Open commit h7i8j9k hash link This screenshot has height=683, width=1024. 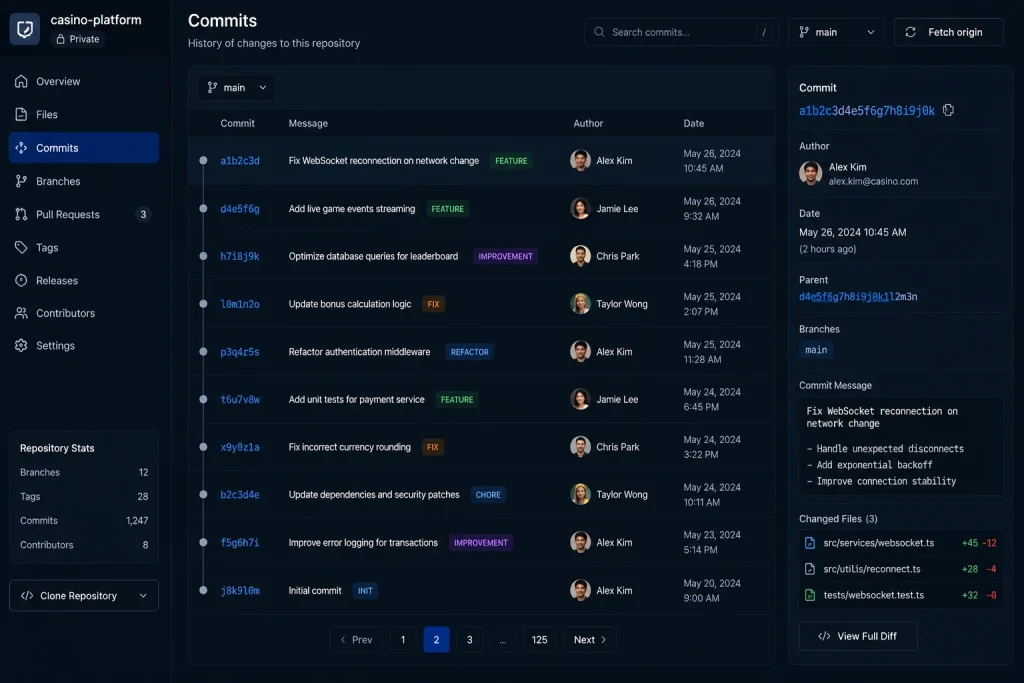[x=240, y=256]
